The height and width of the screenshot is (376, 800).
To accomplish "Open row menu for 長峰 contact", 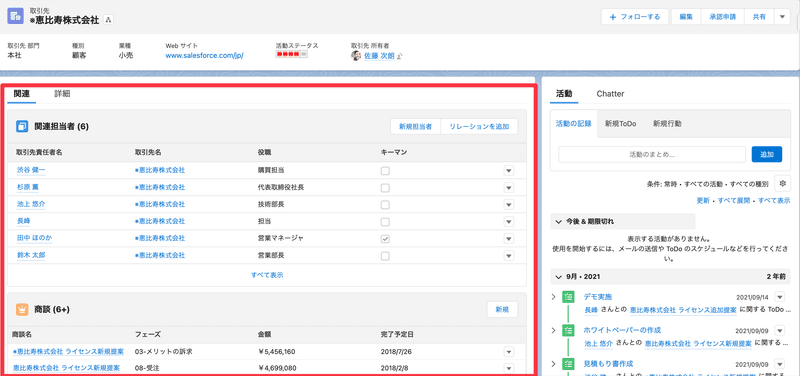I will click(x=509, y=222).
